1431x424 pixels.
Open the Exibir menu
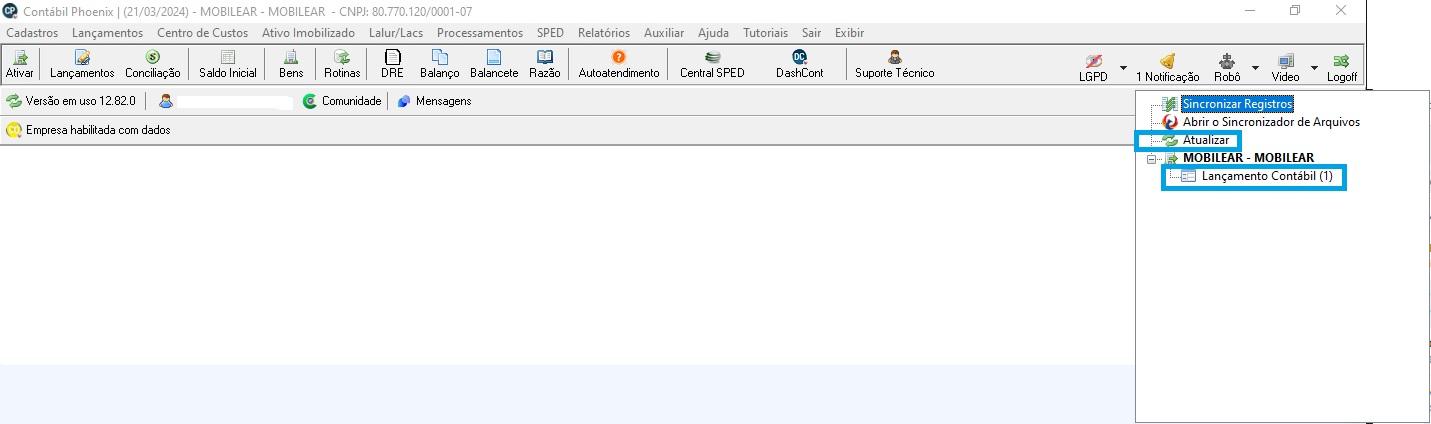[x=849, y=33]
